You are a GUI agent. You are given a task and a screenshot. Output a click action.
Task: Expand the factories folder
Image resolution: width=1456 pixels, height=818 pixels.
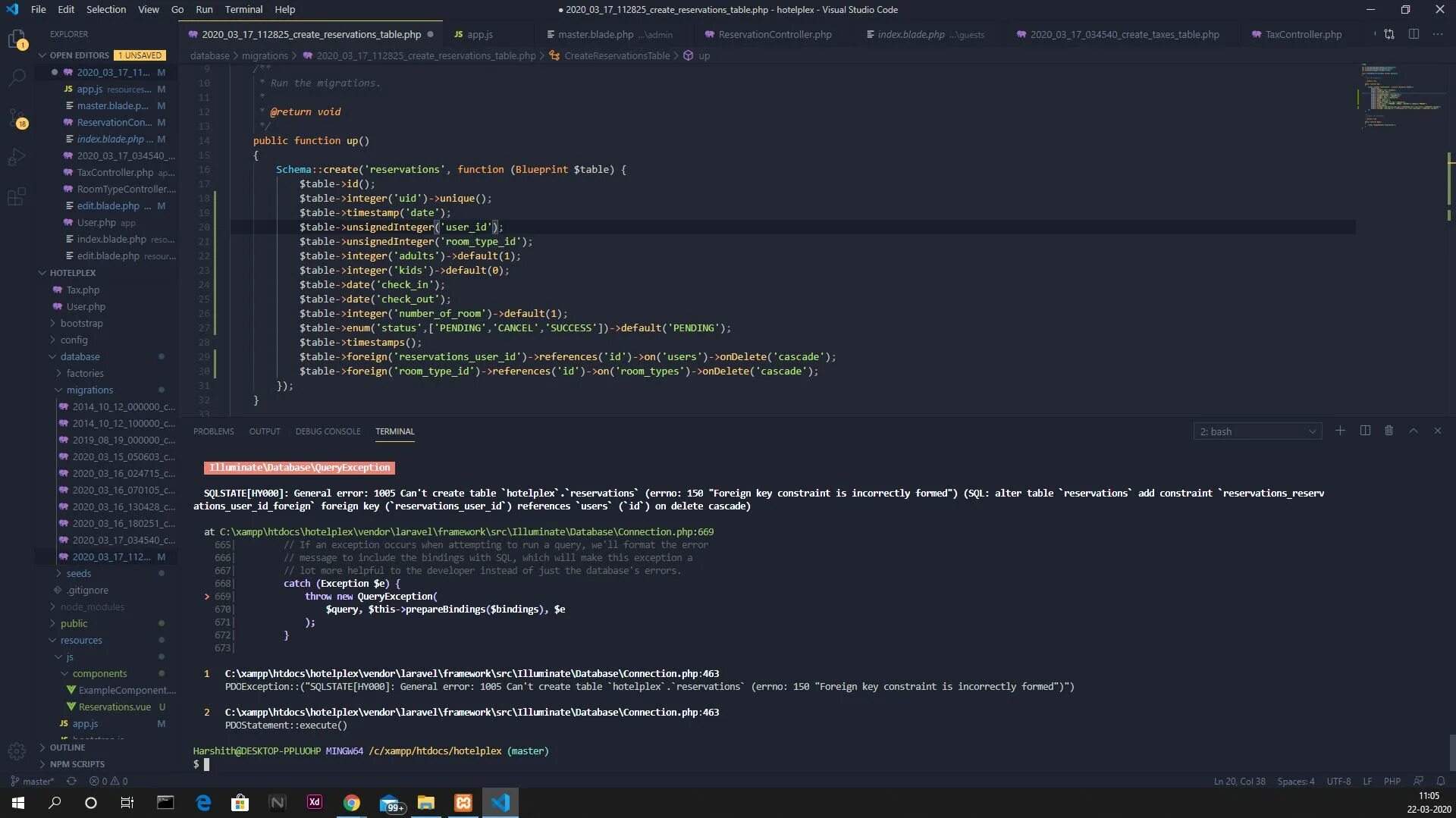(x=85, y=373)
